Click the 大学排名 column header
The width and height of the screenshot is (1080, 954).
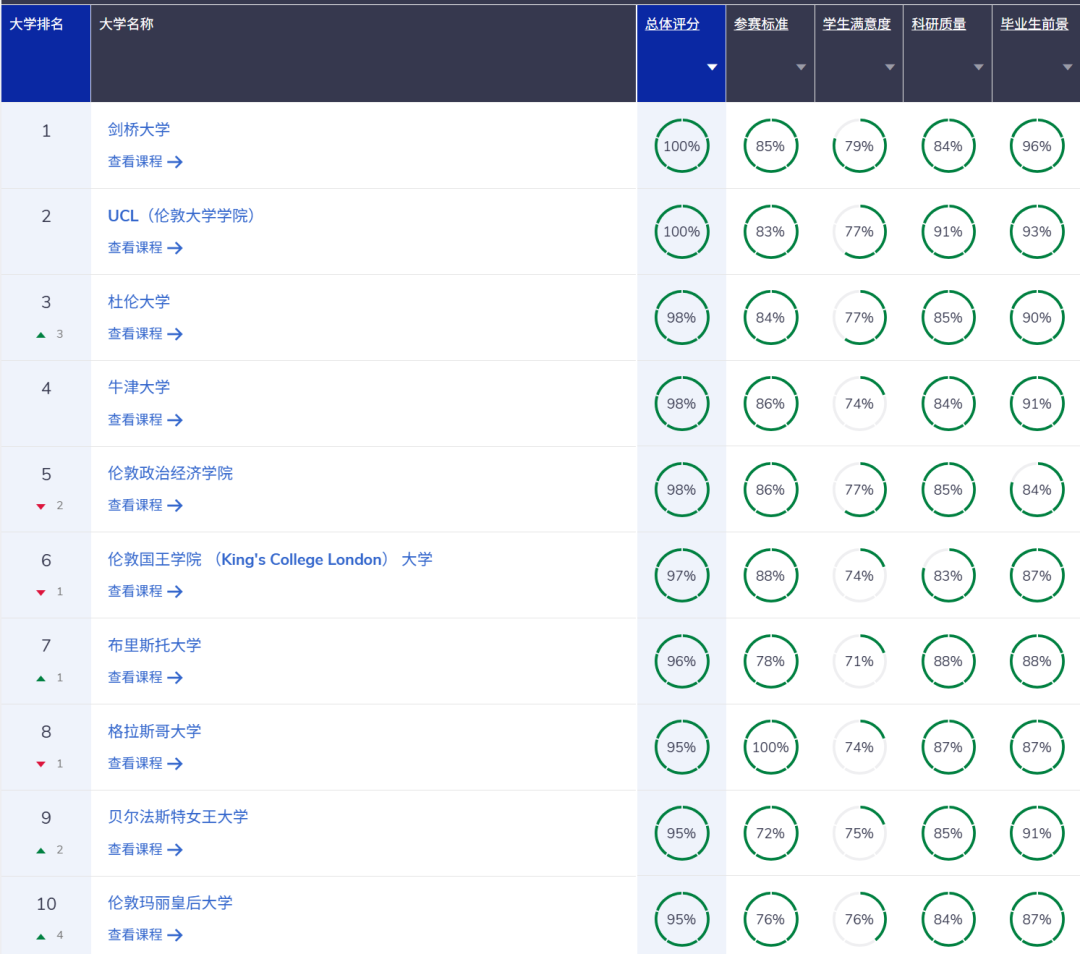(37, 24)
